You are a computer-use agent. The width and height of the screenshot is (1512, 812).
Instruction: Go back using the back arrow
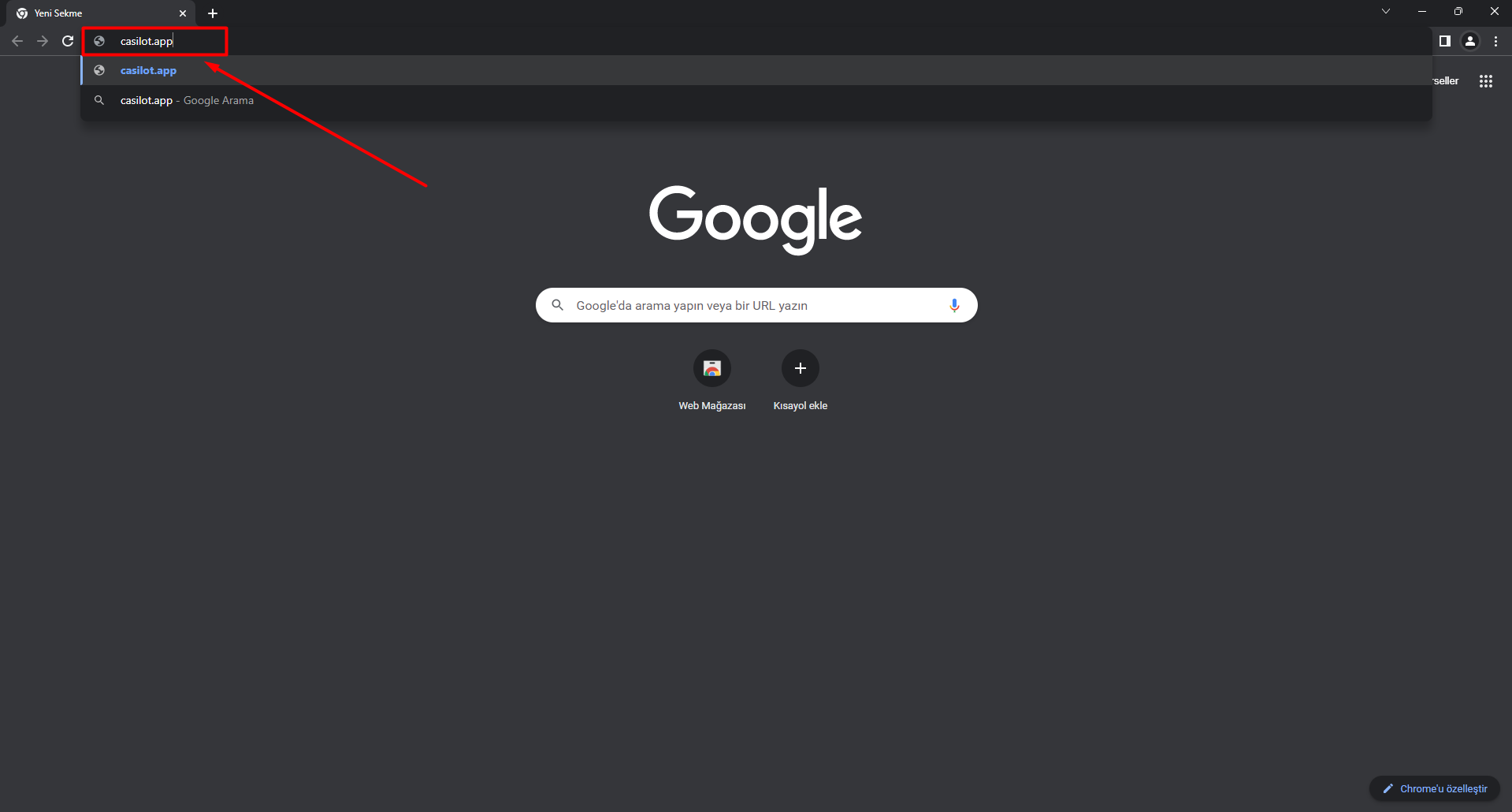tap(17, 41)
